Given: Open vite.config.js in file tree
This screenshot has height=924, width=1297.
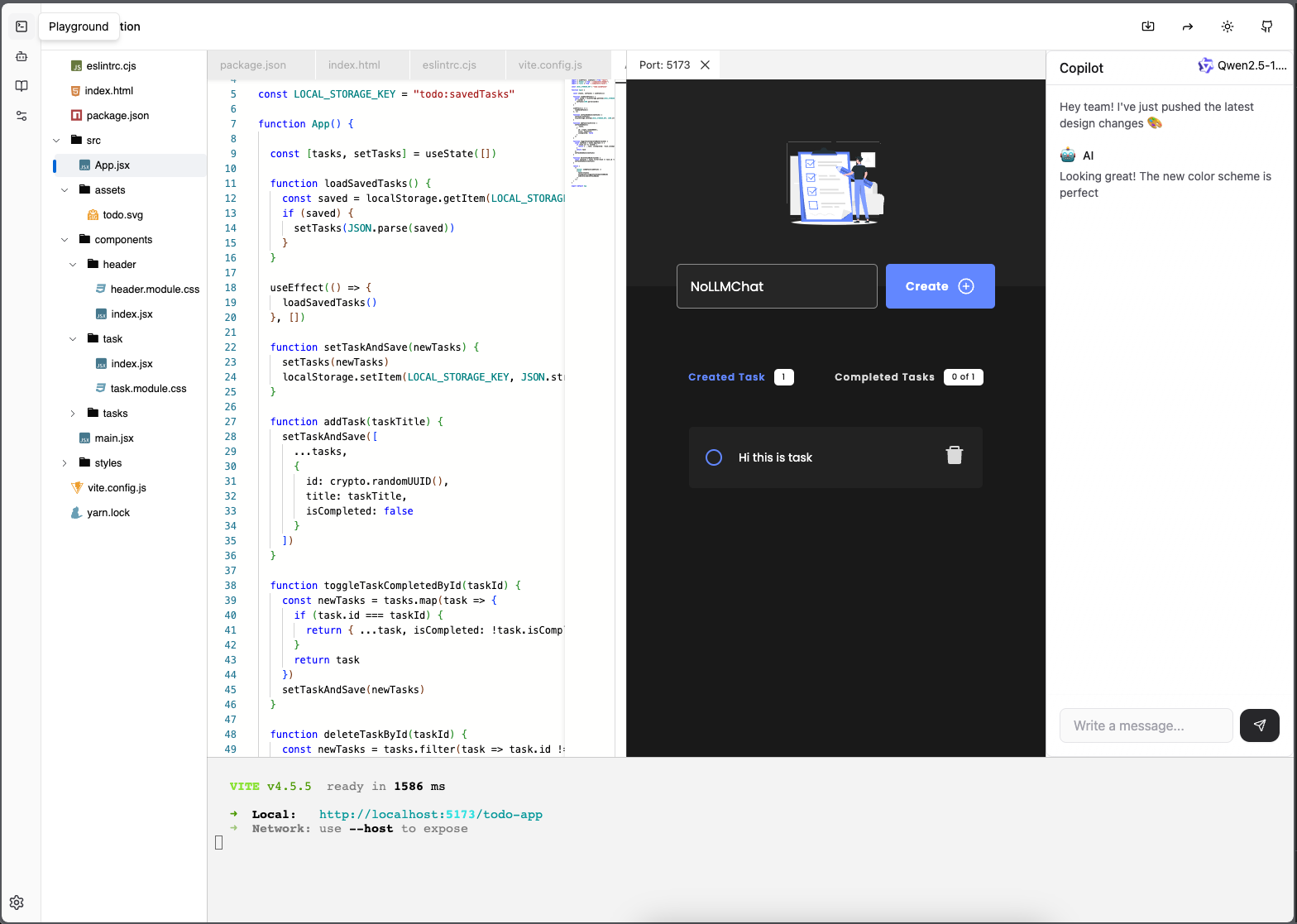Looking at the screenshot, I should coord(117,488).
